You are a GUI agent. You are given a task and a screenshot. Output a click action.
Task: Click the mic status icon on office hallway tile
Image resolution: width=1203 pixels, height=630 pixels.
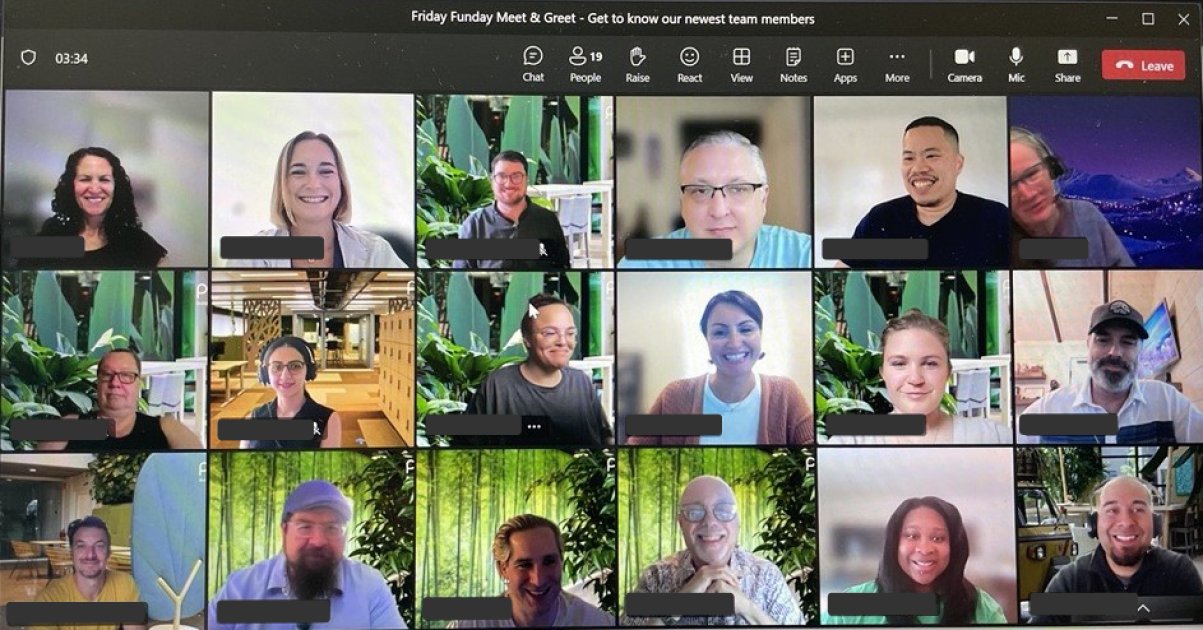click(x=317, y=428)
